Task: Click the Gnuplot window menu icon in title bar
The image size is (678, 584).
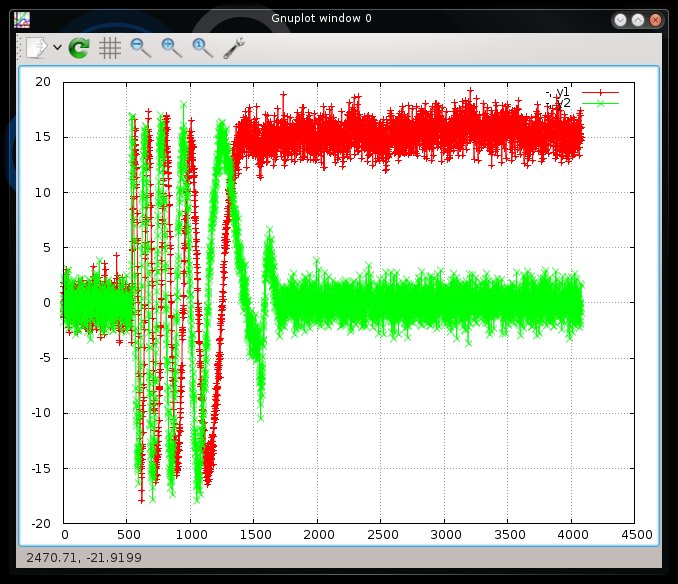Action: pos(21,19)
